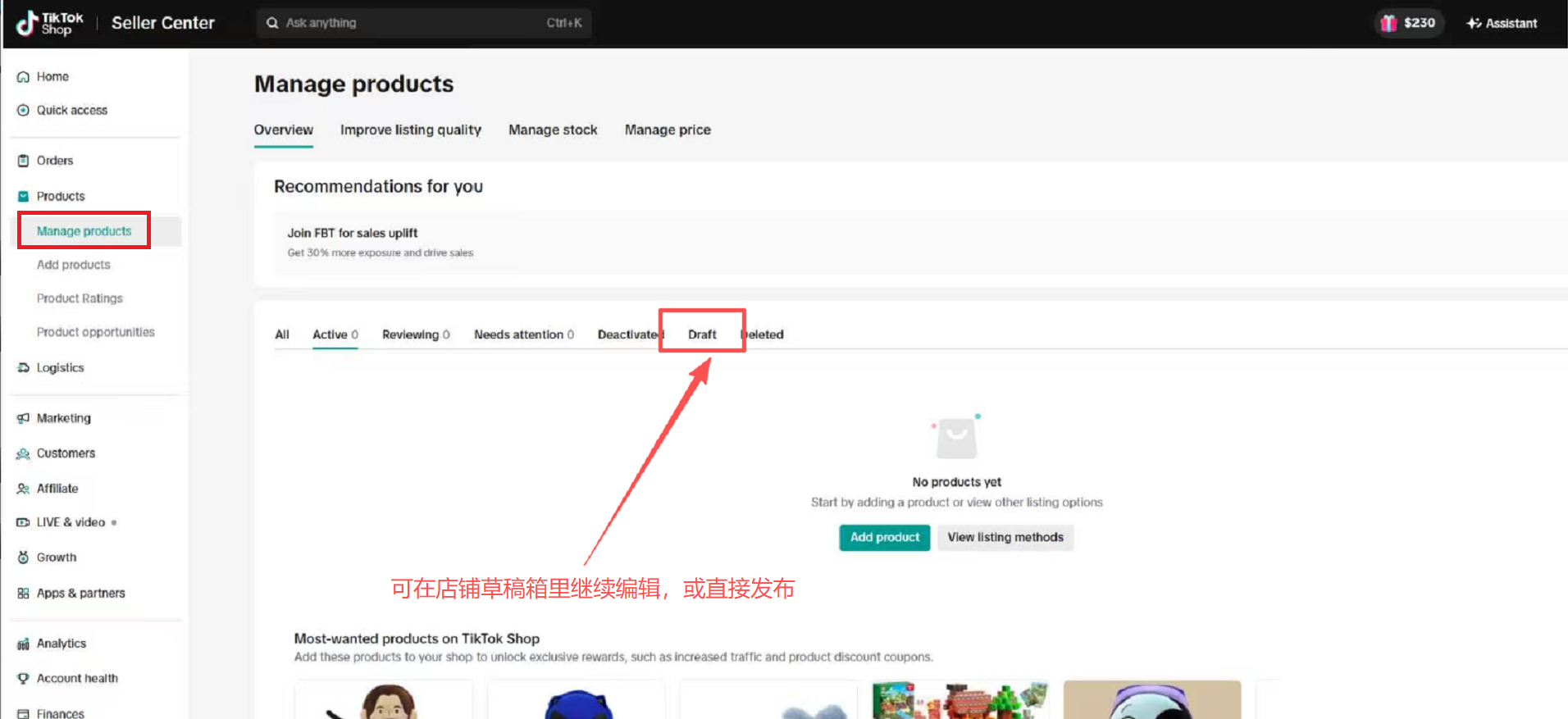Show the Deactivated products filter

[631, 334]
